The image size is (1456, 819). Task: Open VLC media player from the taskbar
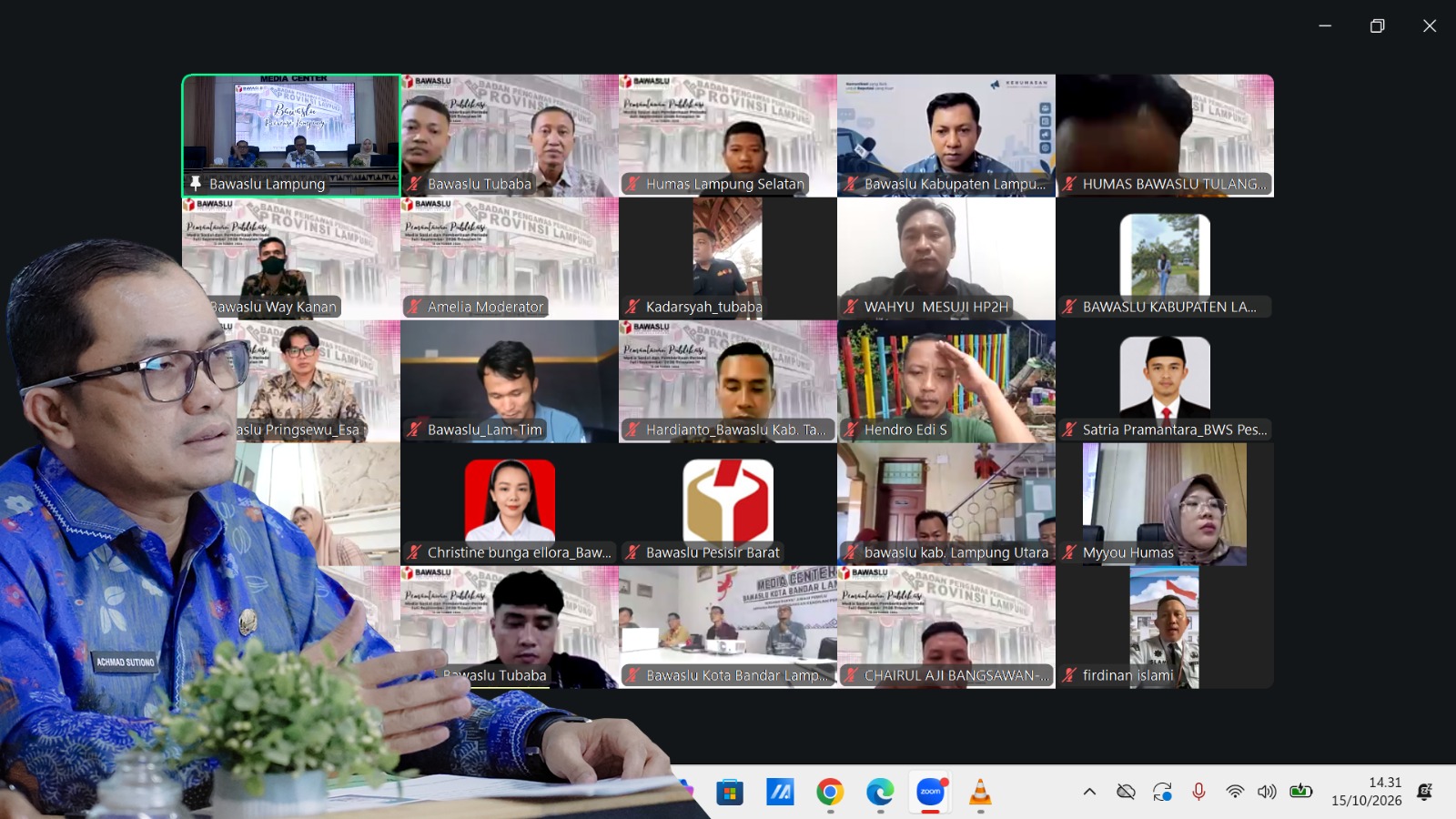pyautogui.click(x=980, y=793)
